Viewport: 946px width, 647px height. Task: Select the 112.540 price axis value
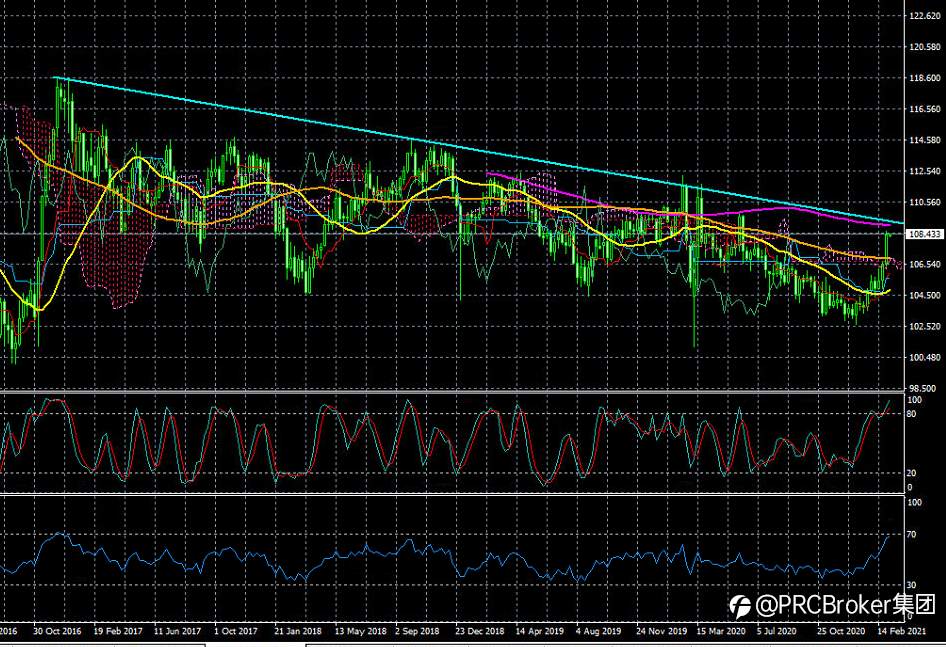[925, 171]
